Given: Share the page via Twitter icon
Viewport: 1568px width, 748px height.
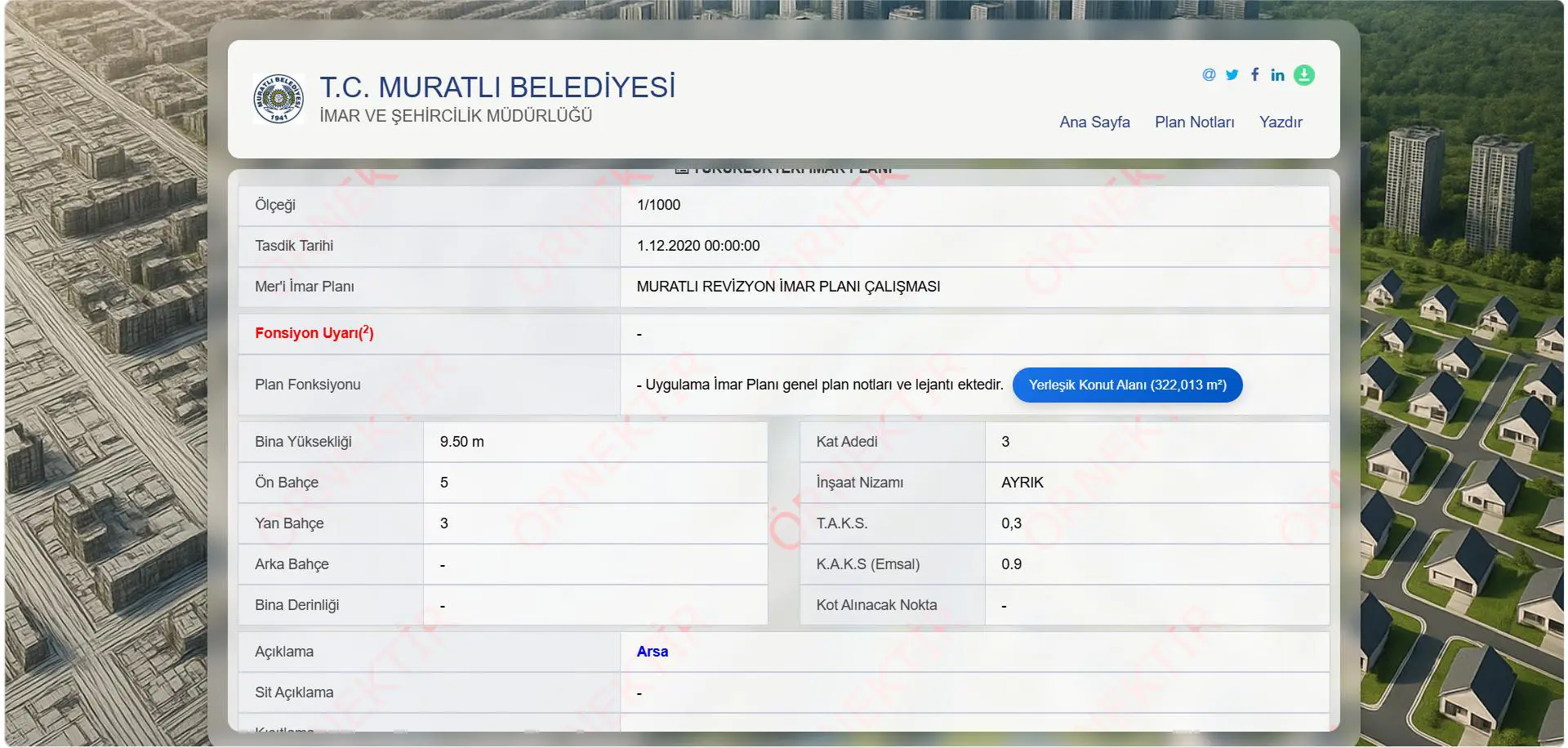Looking at the screenshot, I should click(x=1232, y=74).
